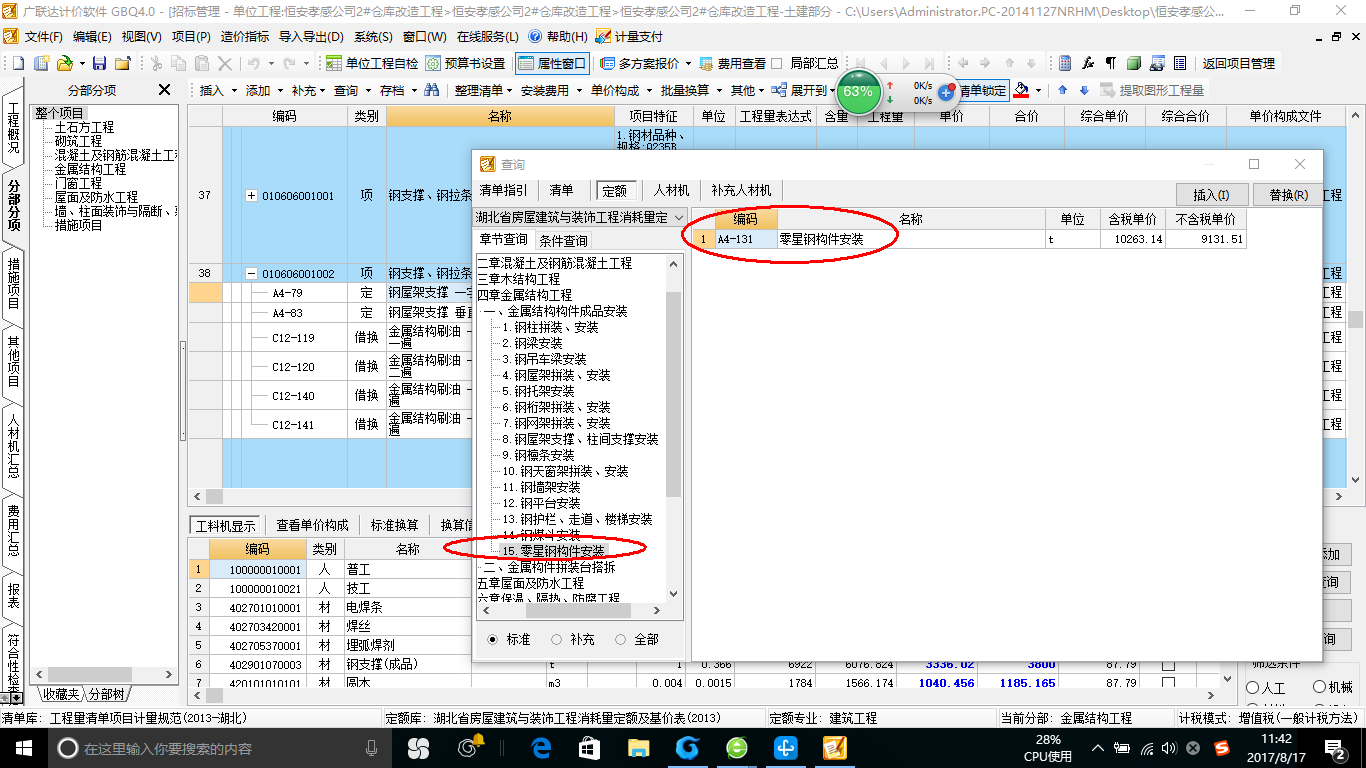Click the green 3D cube icon

click(1134, 63)
